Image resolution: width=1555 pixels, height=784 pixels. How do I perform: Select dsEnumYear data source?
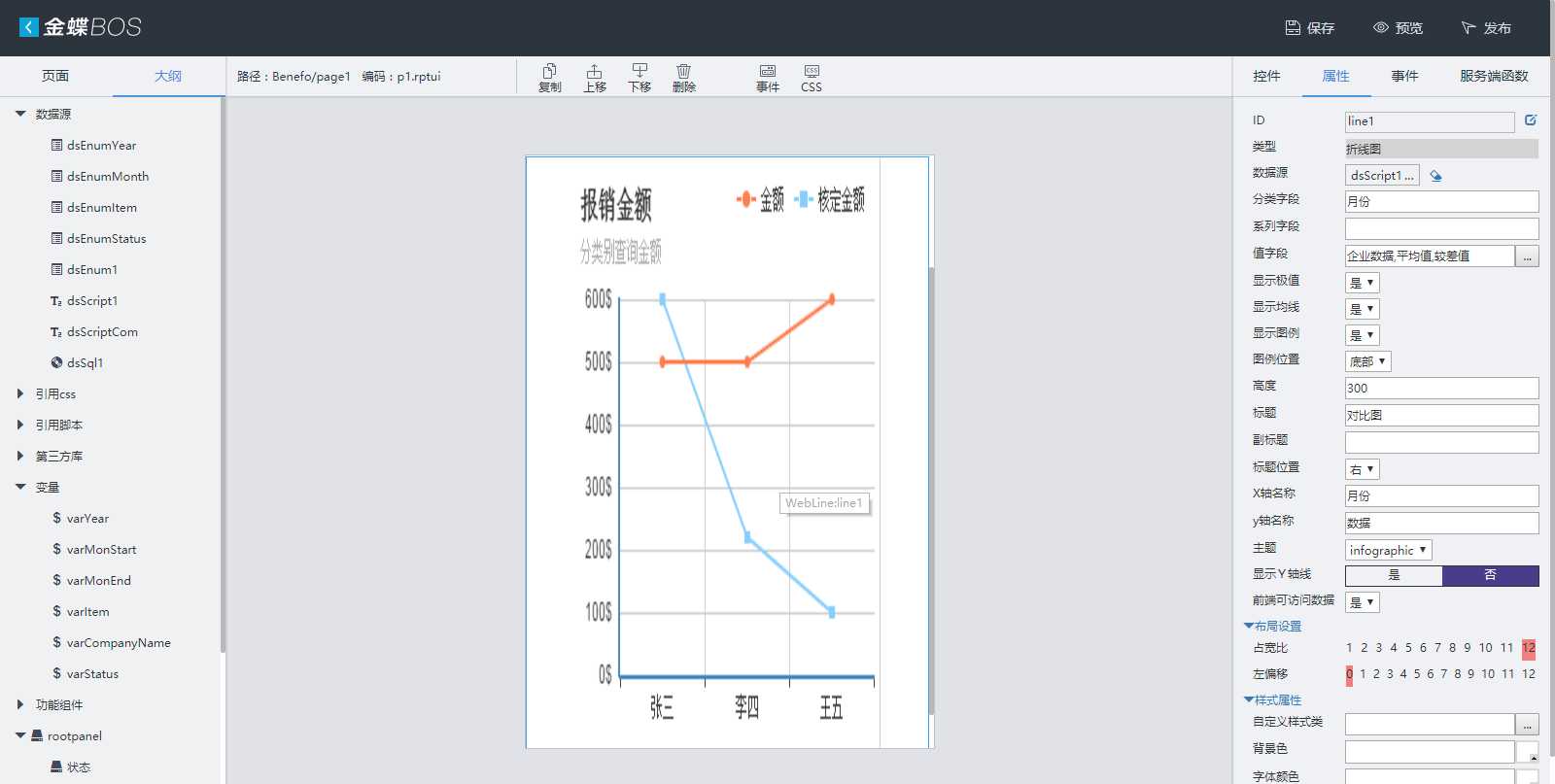point(101,145)
